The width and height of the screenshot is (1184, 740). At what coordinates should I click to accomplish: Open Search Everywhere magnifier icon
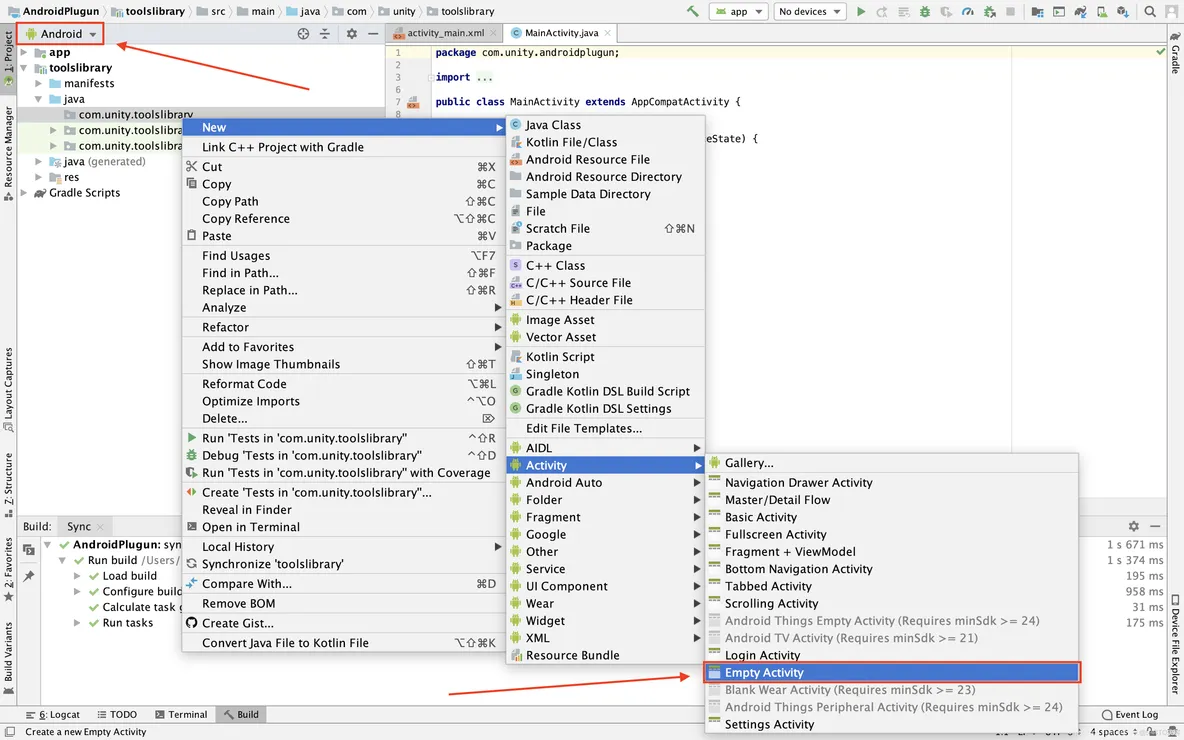[1149, 11]
